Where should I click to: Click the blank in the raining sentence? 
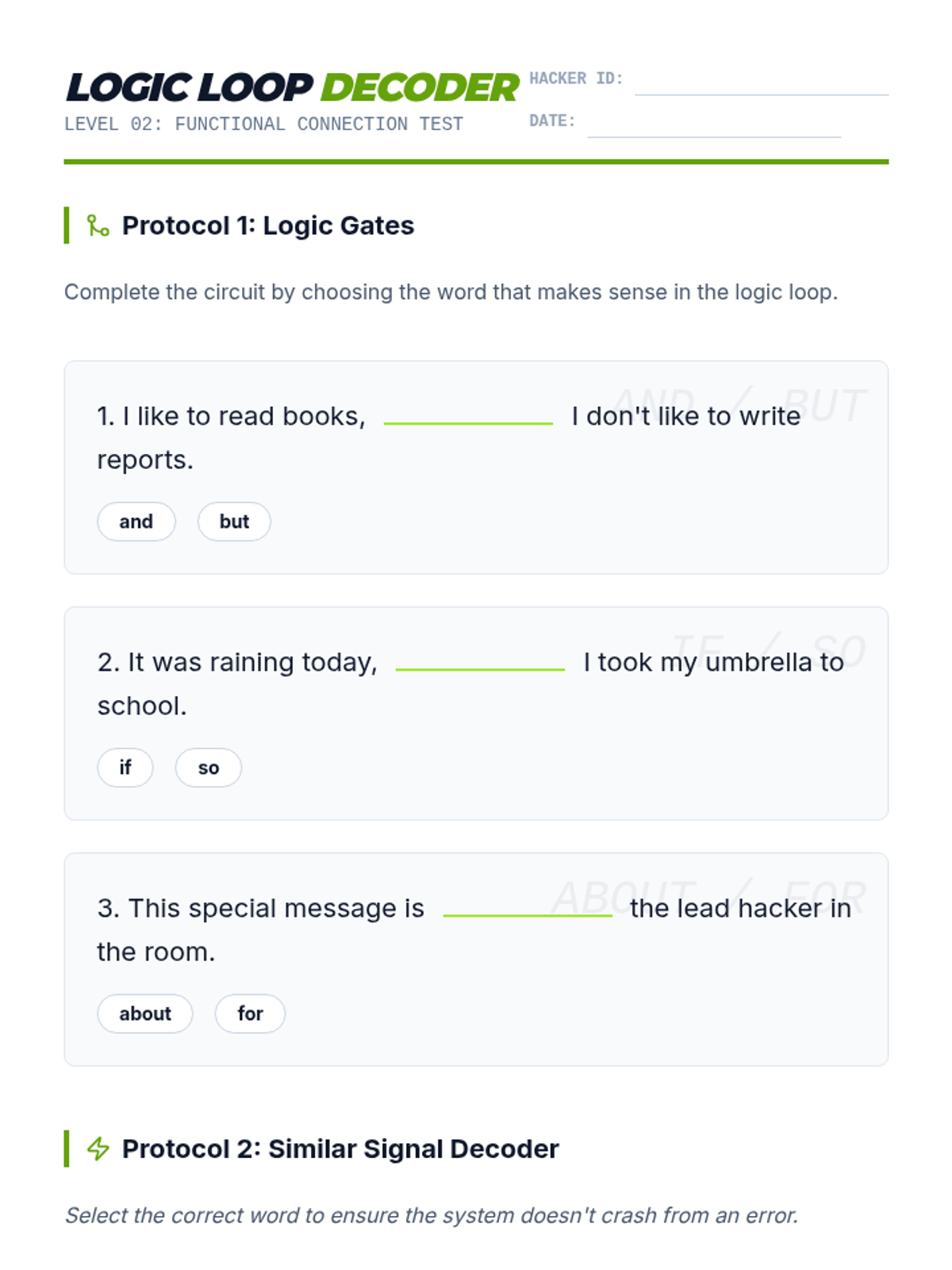pyautogui.click(x=480, y=662)
